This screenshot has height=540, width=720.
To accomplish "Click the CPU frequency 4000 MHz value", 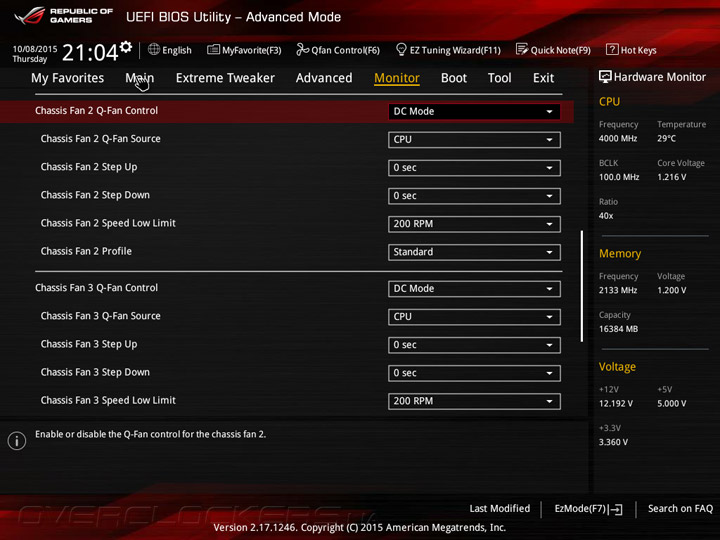I will click(618, 138).
